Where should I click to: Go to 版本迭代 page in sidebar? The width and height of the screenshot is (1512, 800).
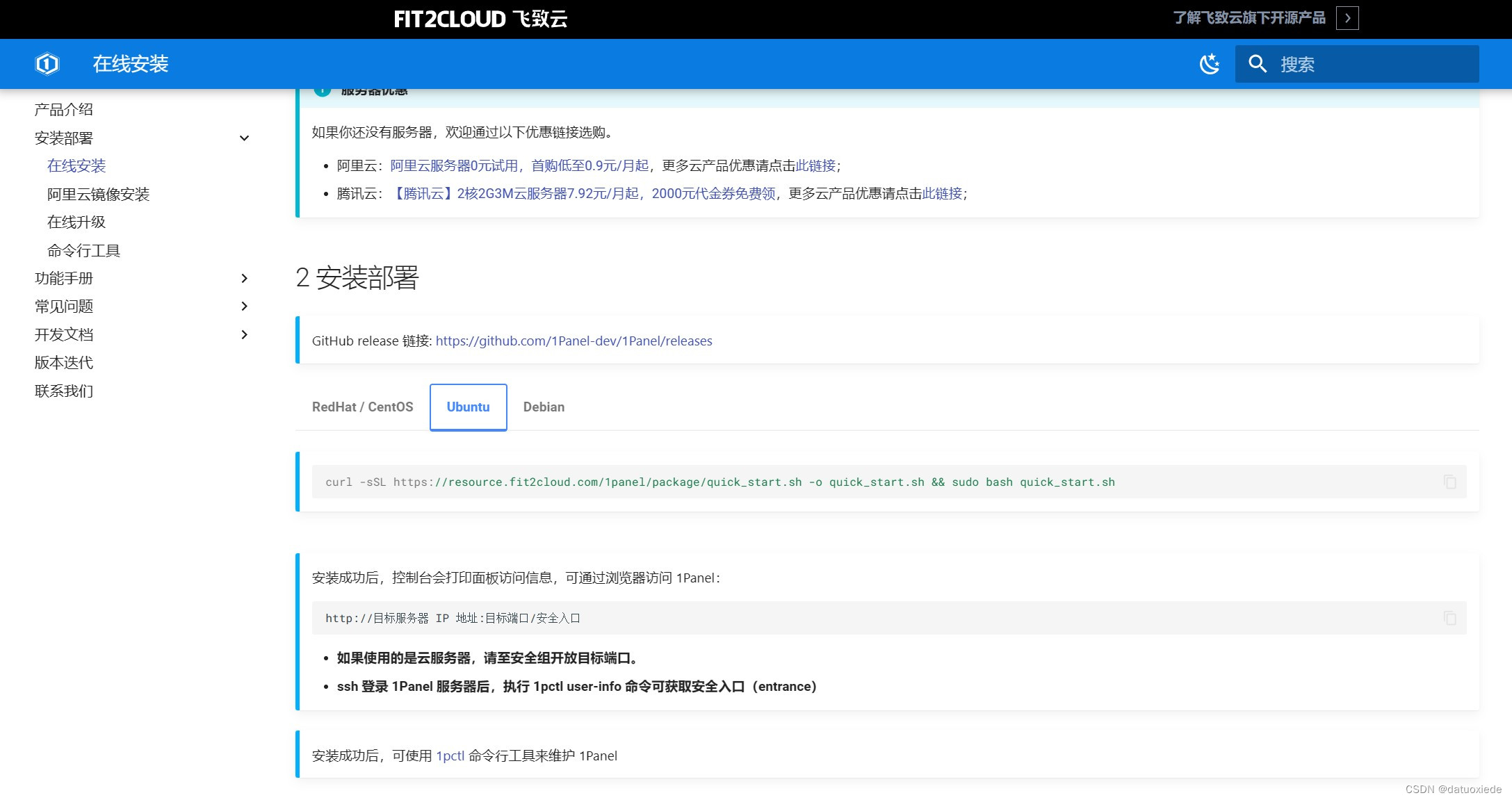(x=63, y=363)
